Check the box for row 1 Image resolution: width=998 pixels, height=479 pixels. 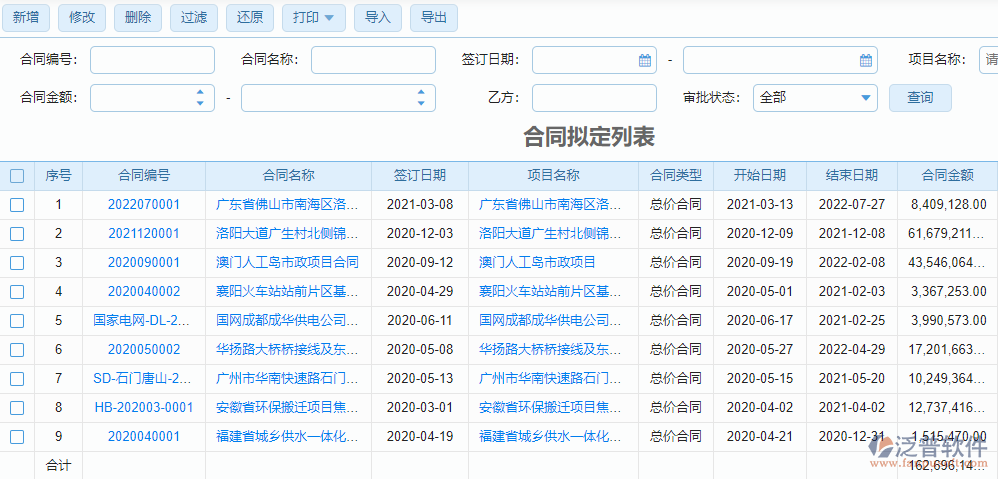click(x=17, y=205)
